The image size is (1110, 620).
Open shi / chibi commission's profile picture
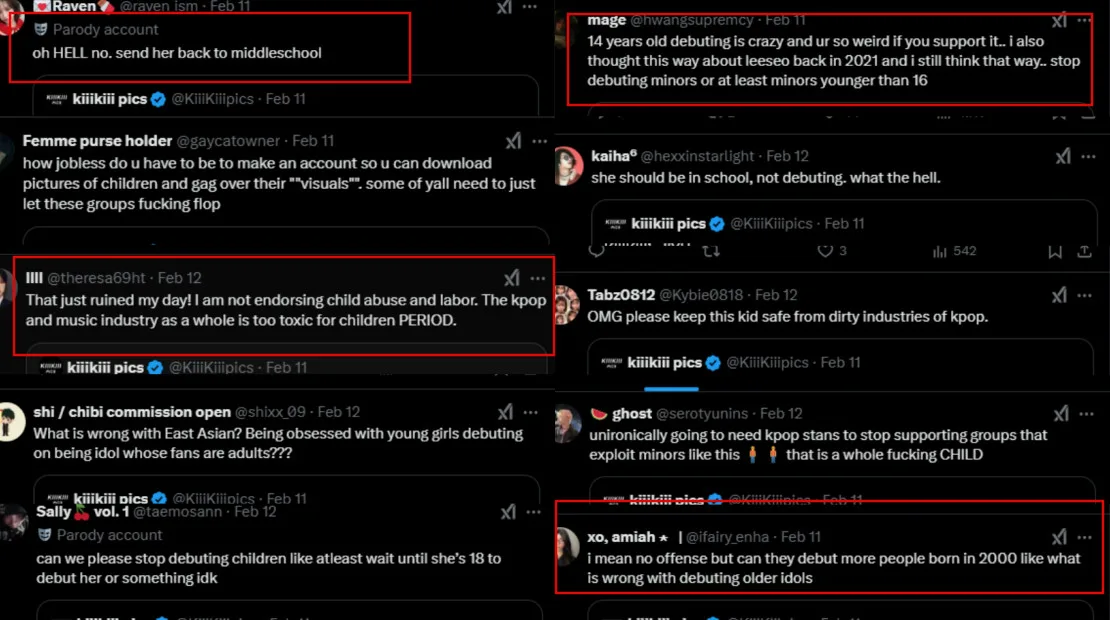[11, 421]
